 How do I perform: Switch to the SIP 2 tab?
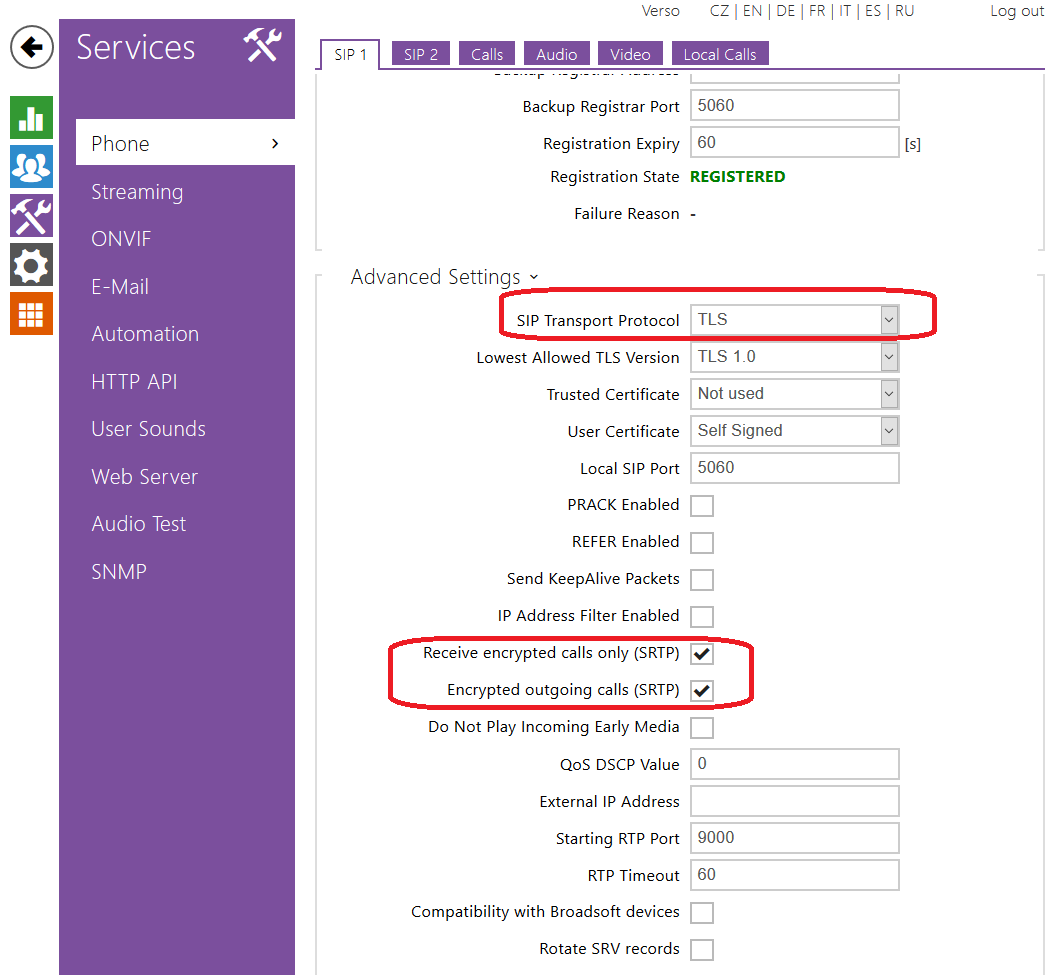tap(421, 54)
